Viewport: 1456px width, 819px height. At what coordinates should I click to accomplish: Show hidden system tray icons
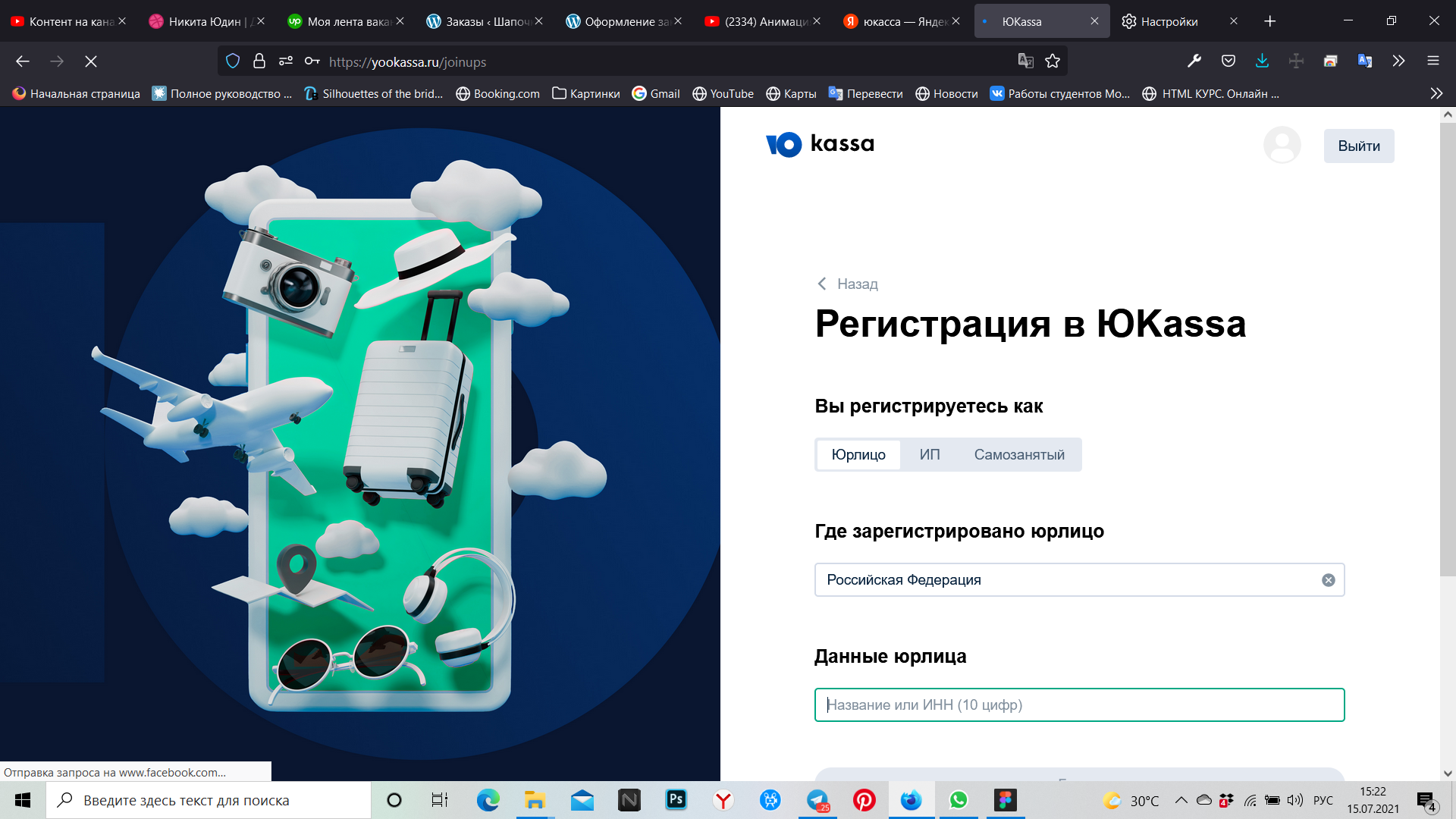coord(1181,800)
